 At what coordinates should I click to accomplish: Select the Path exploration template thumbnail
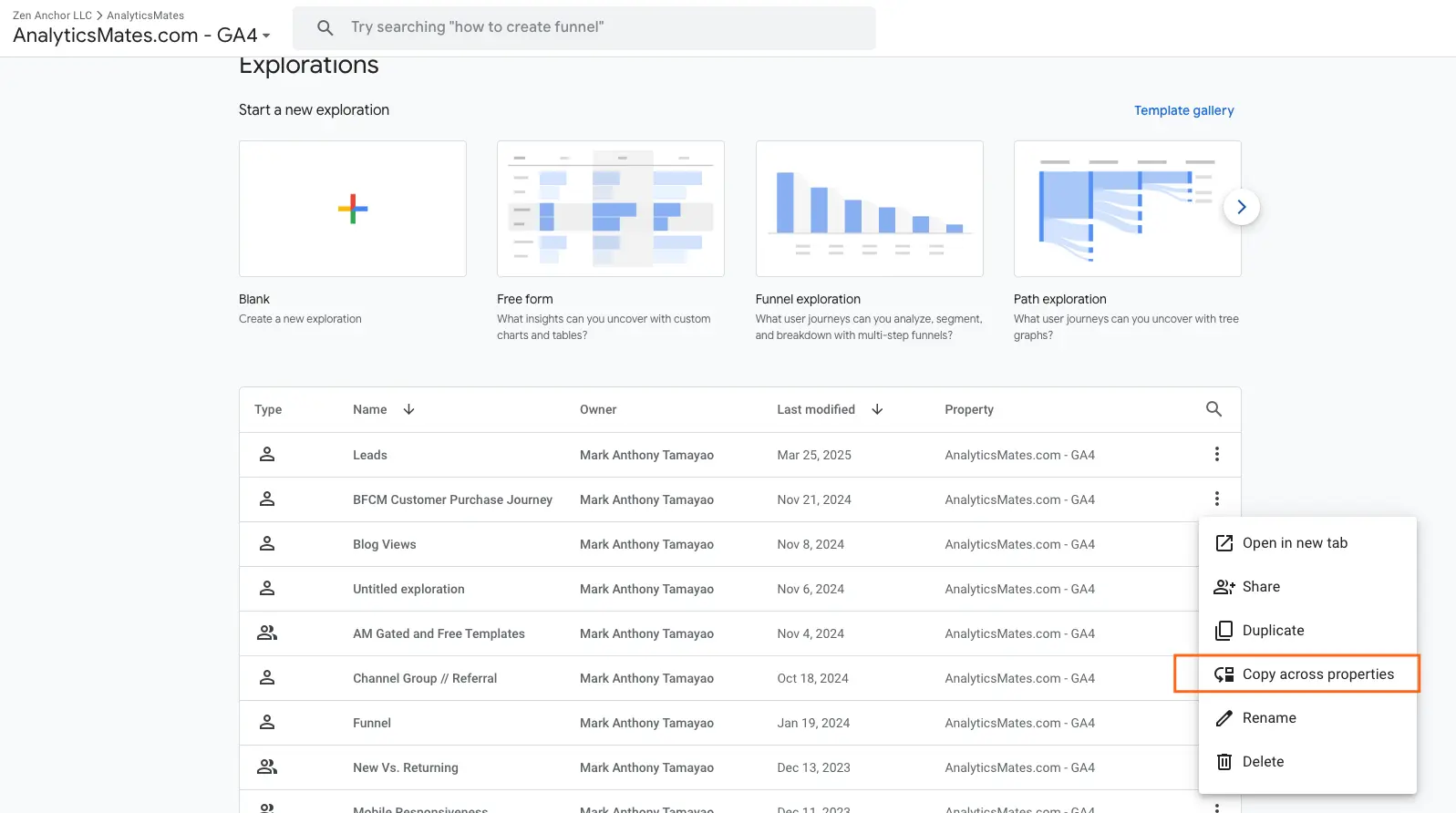(1127, 209)
